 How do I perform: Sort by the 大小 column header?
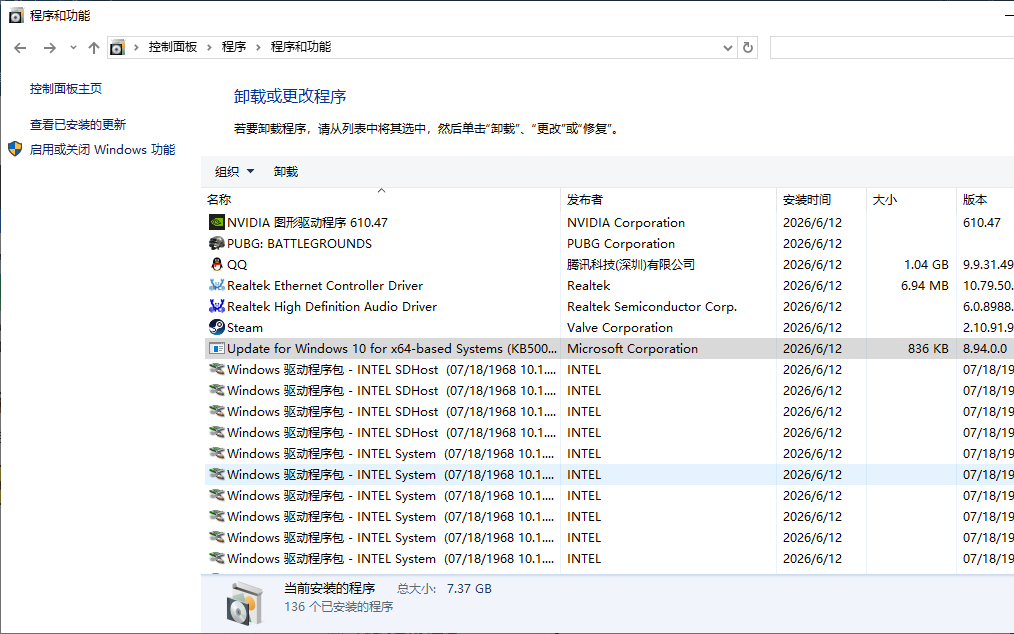point(911,199)
